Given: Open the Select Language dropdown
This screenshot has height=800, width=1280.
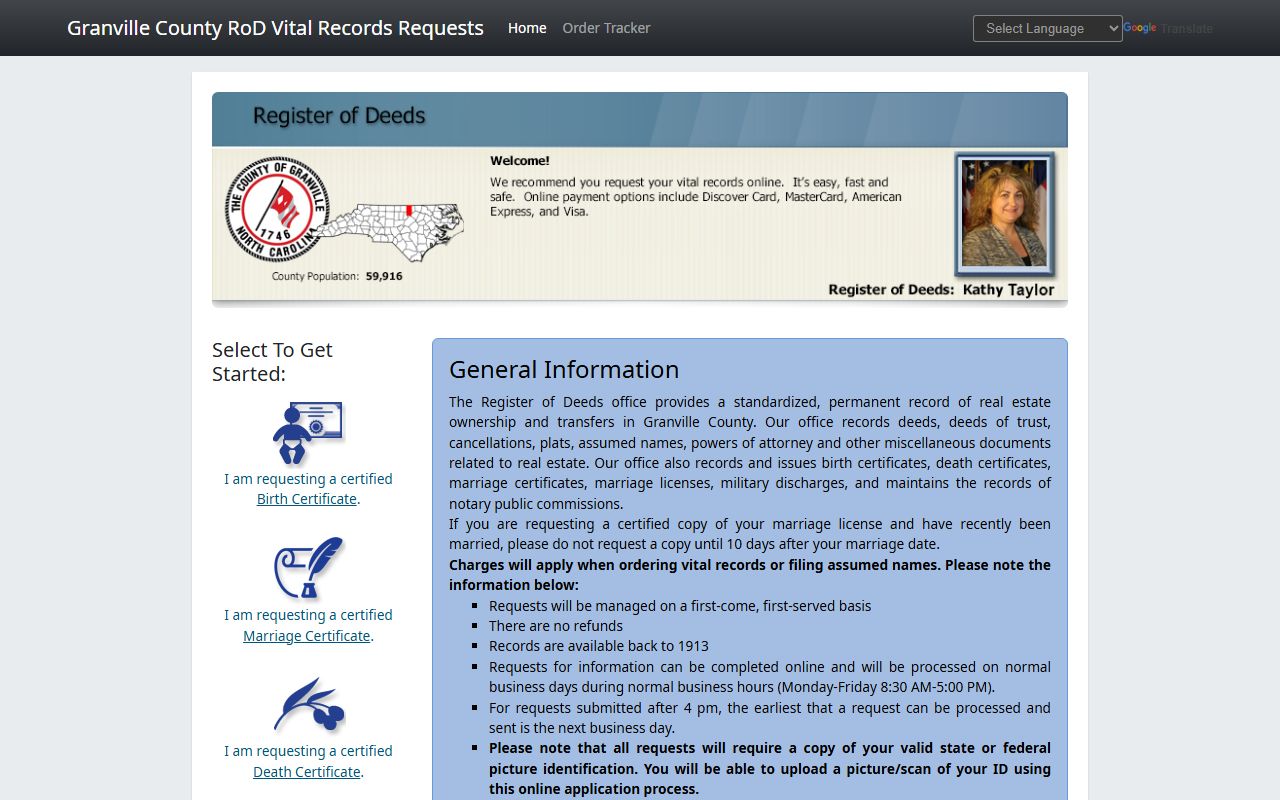Looking at the screenshot, I should [x=1048, y=28].
